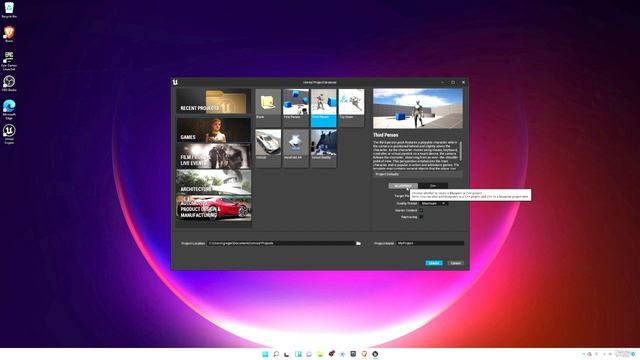The image size is (640, 360).
Task: Select the Architecture project category
Action: (214, 182)
